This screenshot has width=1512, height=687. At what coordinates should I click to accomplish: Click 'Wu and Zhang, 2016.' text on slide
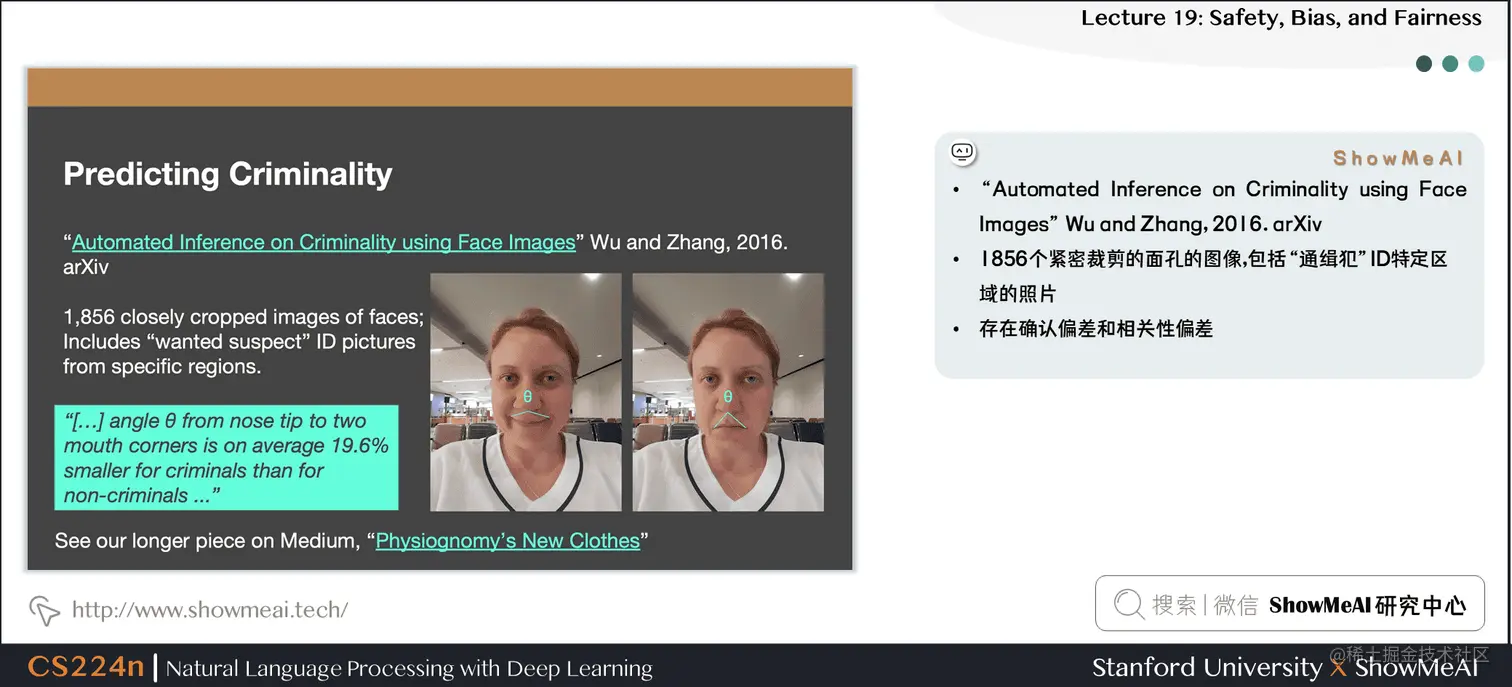click(x=689, y=242)
